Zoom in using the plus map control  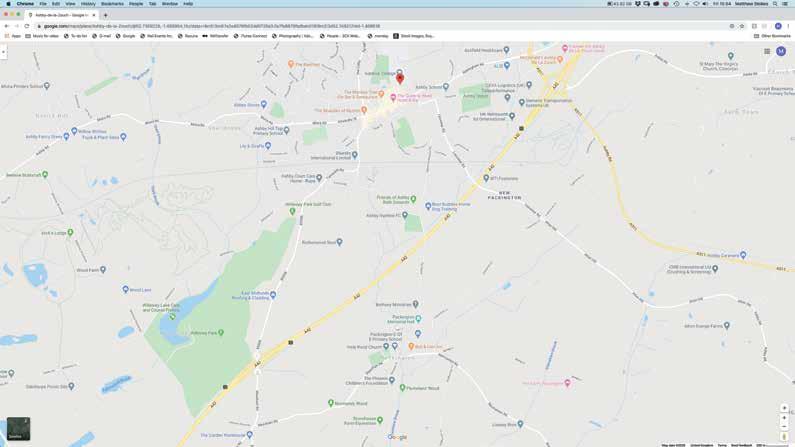[784, 418]
